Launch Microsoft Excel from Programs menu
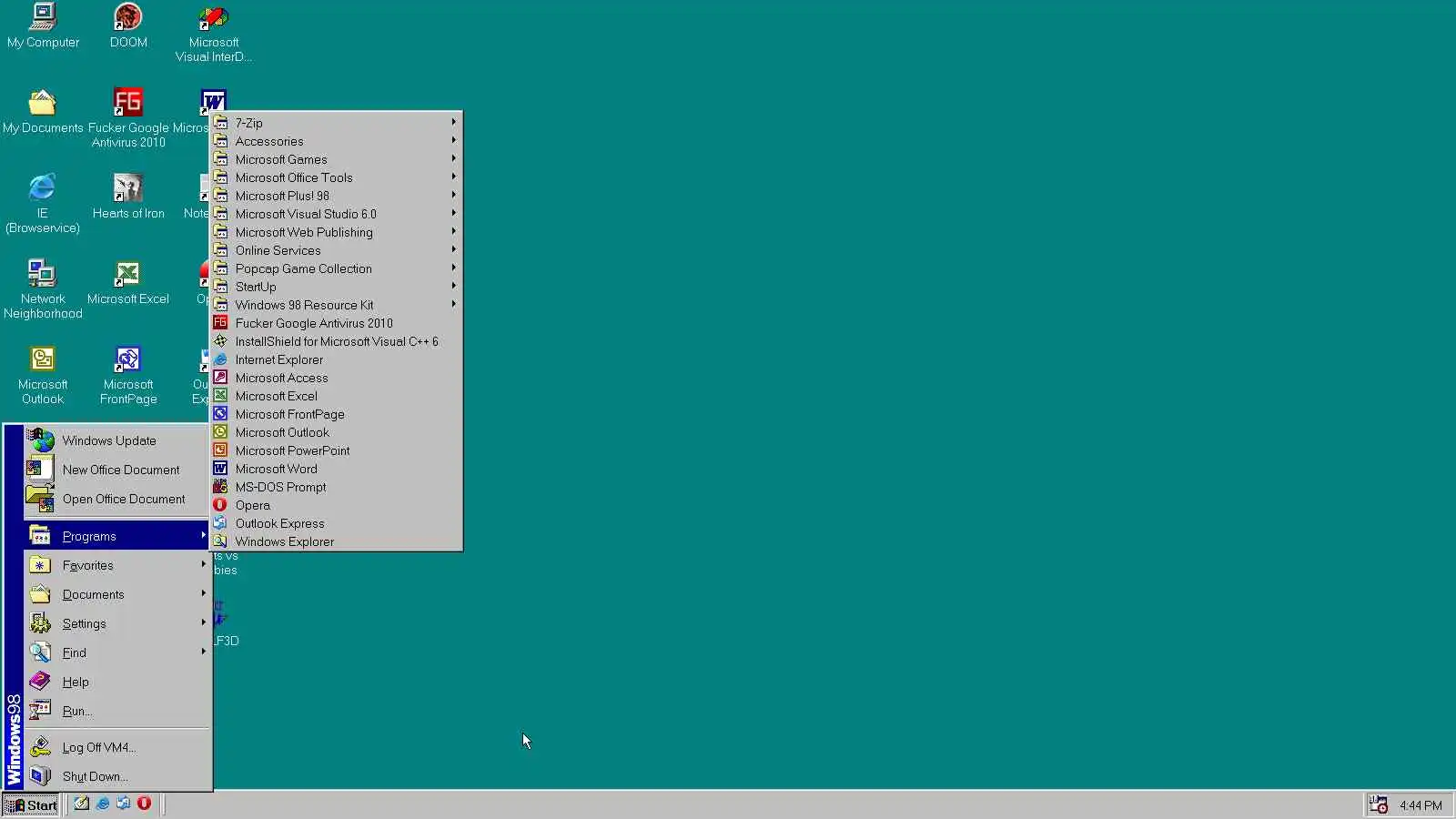Screen dimensions: 1456x819 pyautogui.click(x=336, y=396)
